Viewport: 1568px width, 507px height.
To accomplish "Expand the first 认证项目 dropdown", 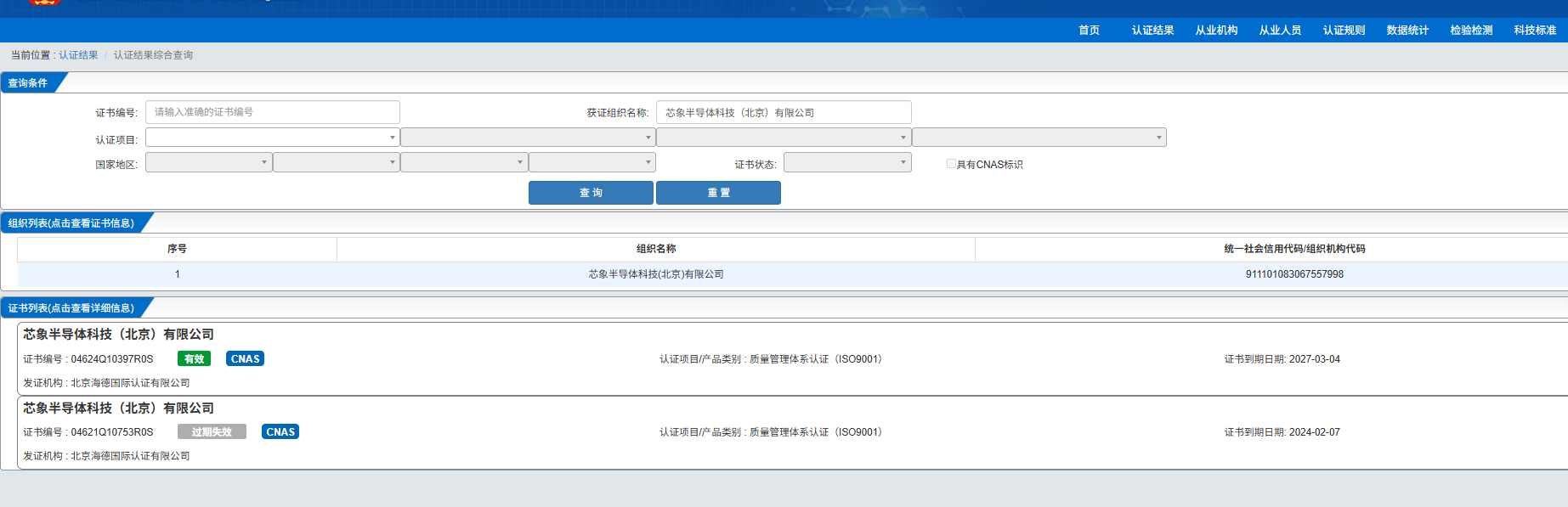I will (x=273, y=138).
